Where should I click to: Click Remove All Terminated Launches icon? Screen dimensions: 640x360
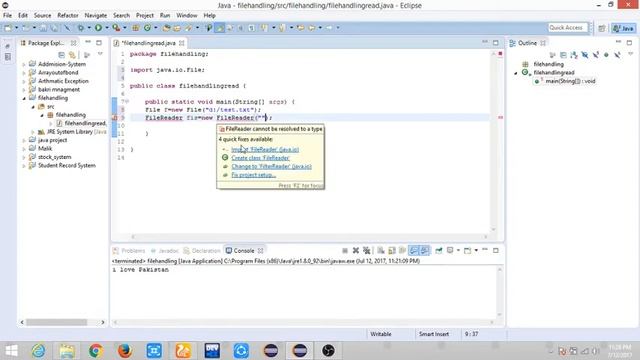(x=367, y=251)
